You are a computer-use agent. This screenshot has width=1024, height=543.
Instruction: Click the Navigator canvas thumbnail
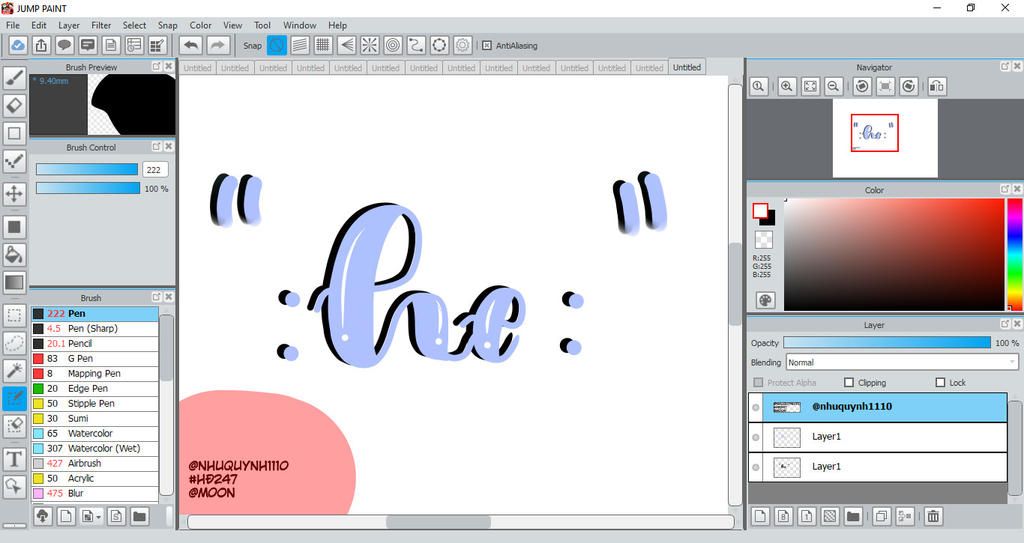885,138
